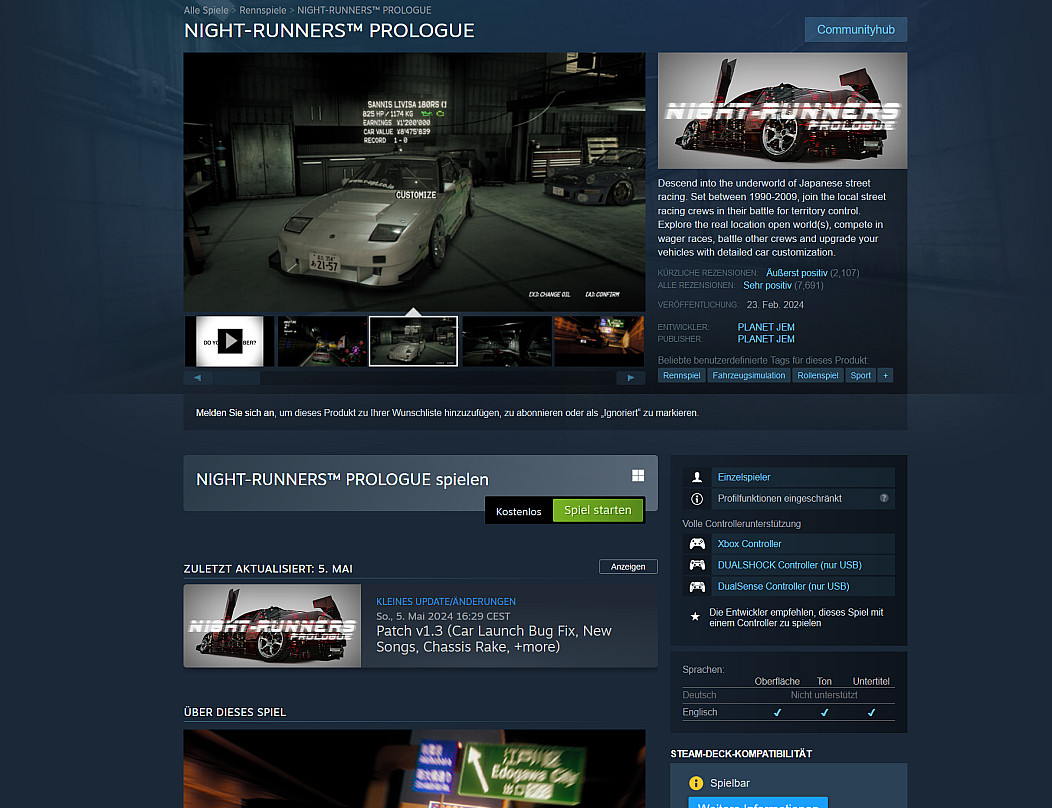1052x808 pixels.
Task: Click the DualSense Controller gamepad icon
Action: (x=697, y=587)
